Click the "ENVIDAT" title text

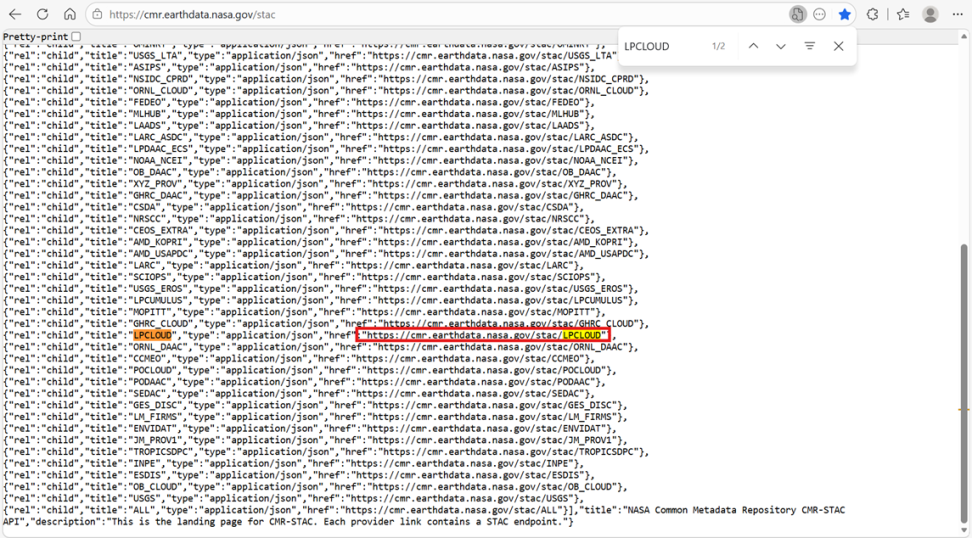pyautogui.click(x=152, y=429)
